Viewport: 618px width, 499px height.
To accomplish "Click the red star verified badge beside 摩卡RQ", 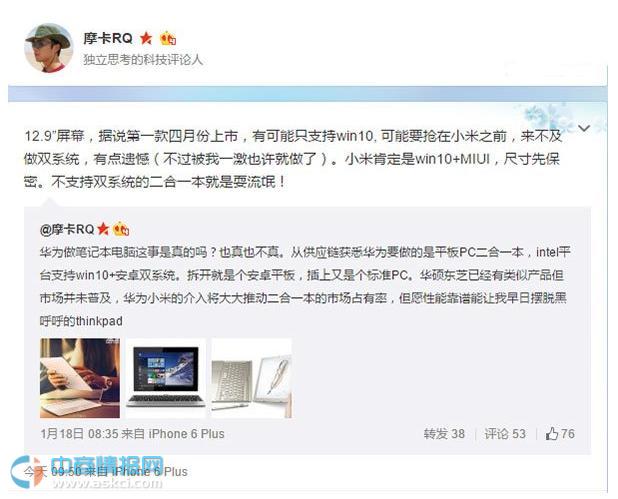I will point(146,38).
